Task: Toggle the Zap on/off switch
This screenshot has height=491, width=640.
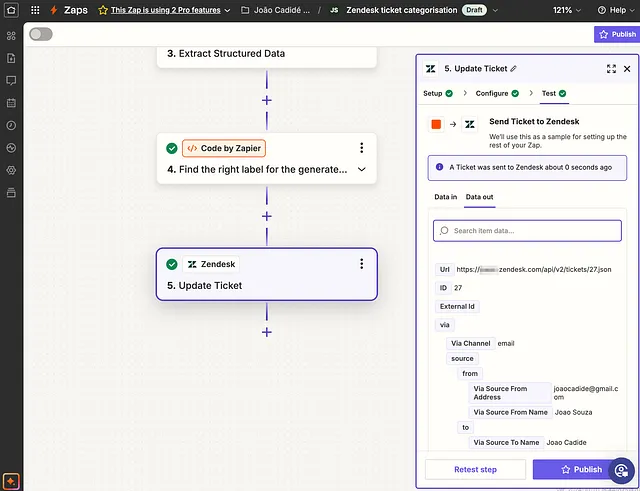Action: pos(41,34)
